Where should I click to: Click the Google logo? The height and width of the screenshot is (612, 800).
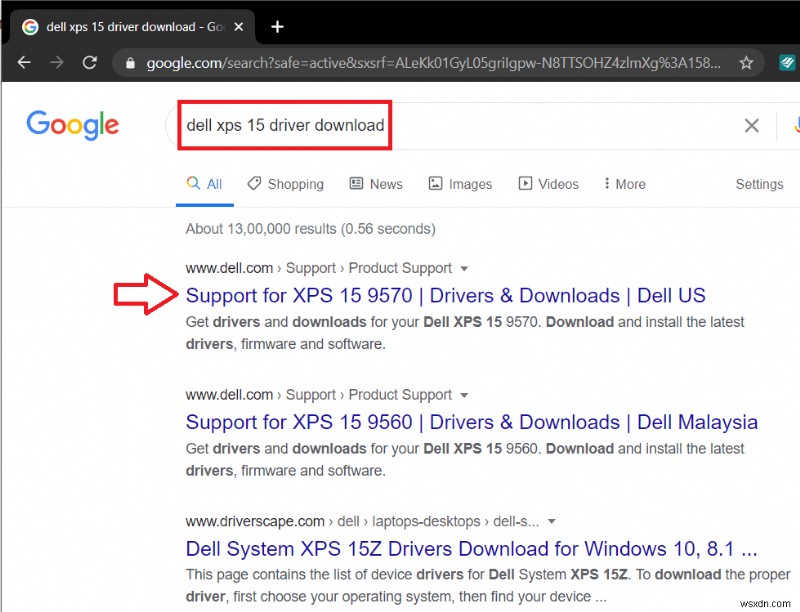(x=71, y=125)
